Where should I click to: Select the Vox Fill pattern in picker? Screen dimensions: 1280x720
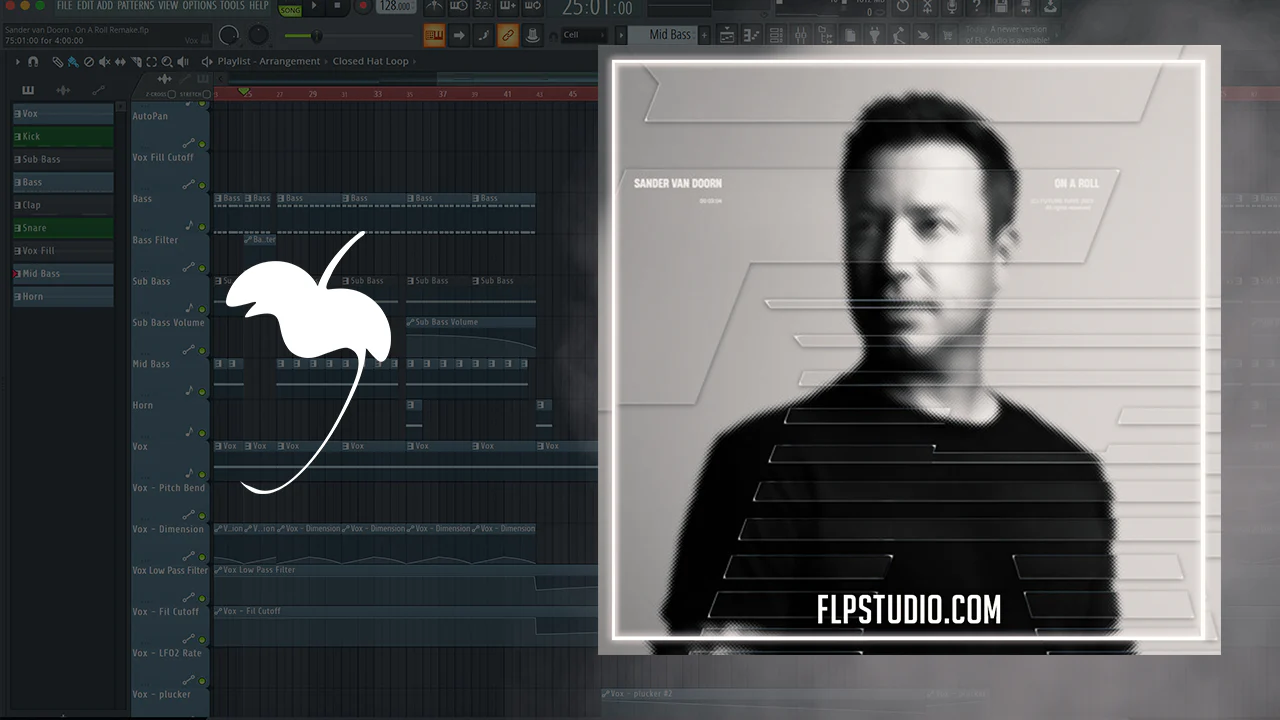pyautogui.click(x=63, y=251)
